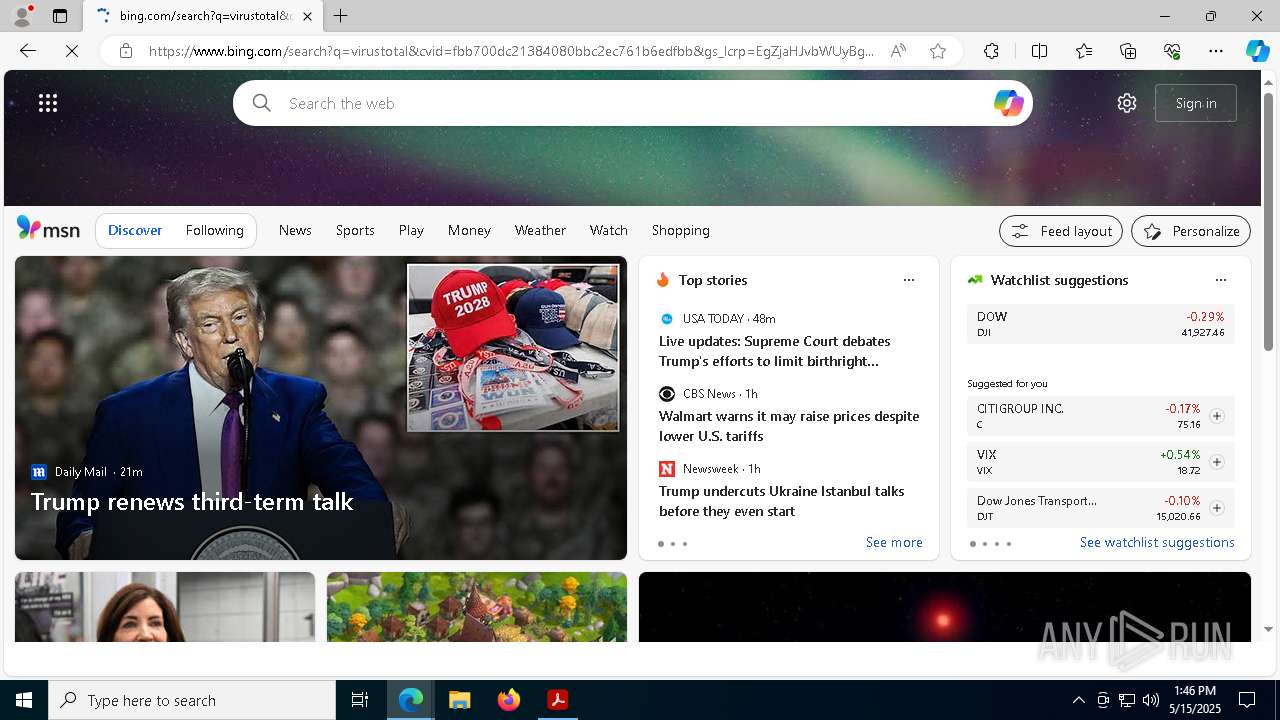Open the volume speaker tray icon
This screenshot has width=1280, height=720.
tap(1150, 700)
